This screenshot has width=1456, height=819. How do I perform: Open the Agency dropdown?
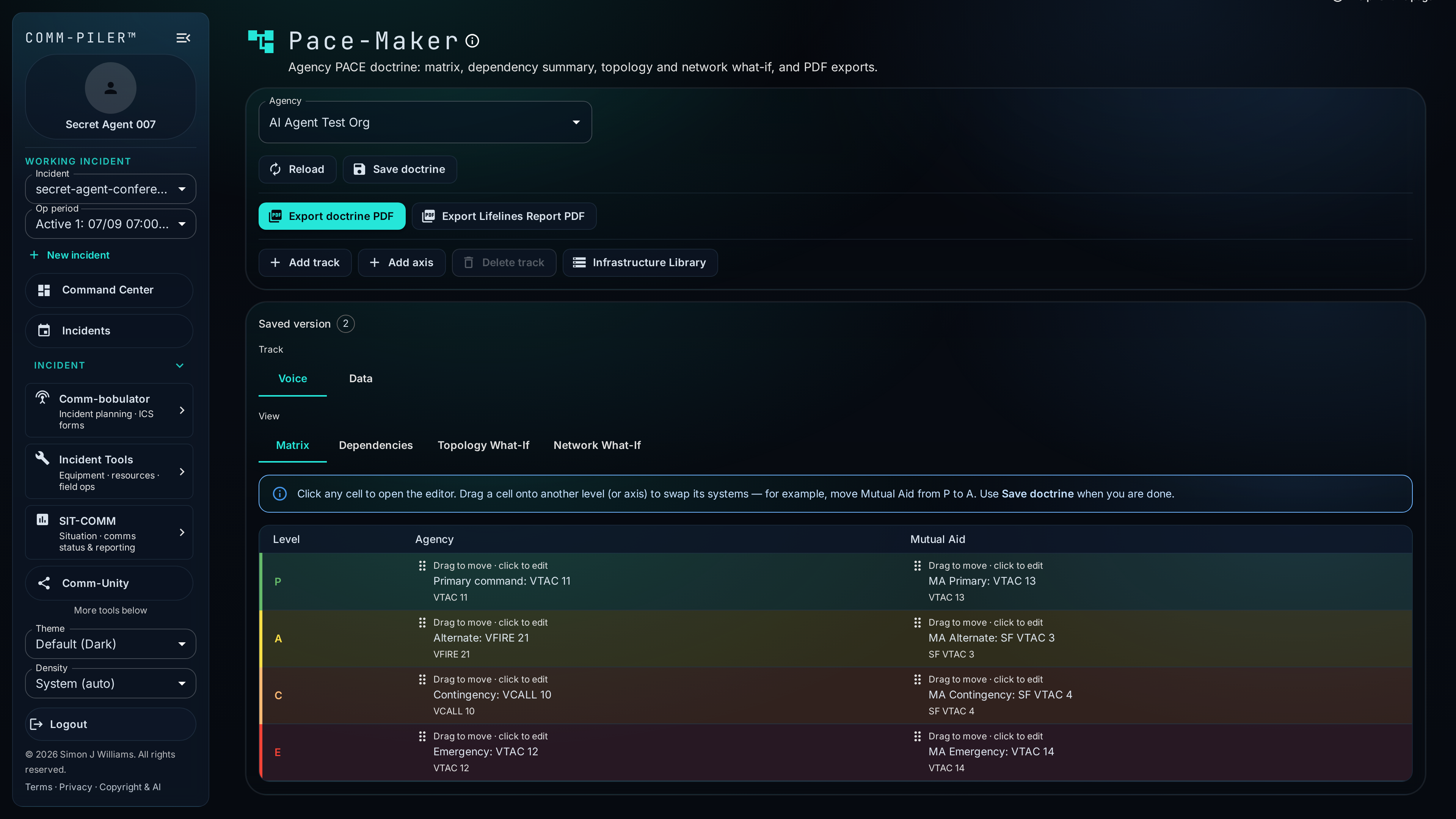click(425, 122)
